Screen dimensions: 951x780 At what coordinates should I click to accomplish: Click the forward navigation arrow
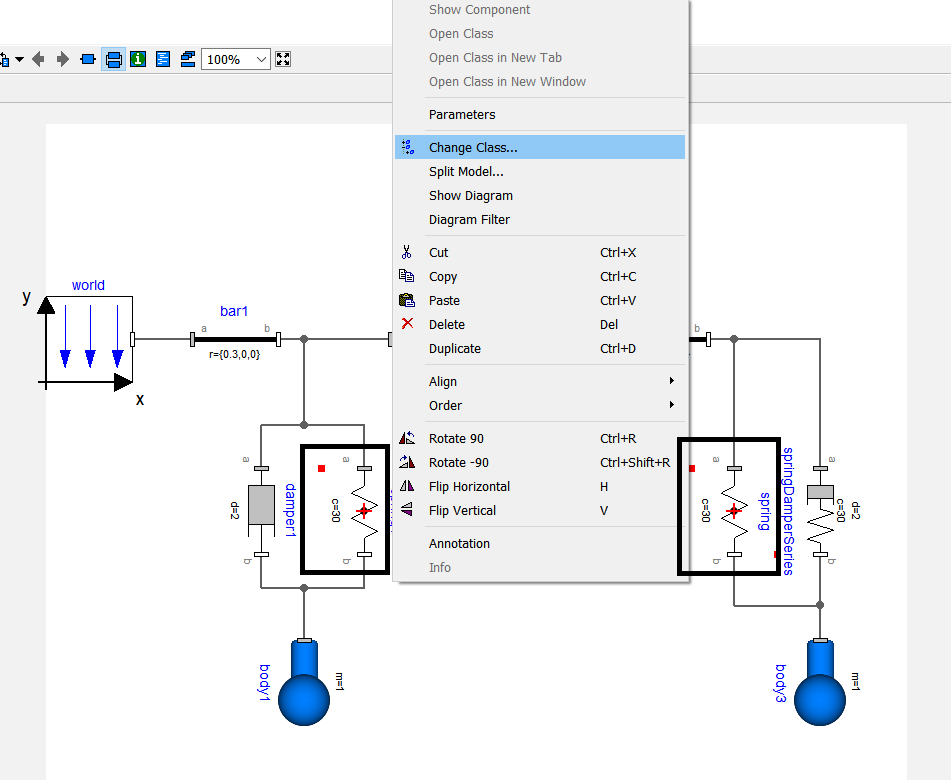(62, 59)
